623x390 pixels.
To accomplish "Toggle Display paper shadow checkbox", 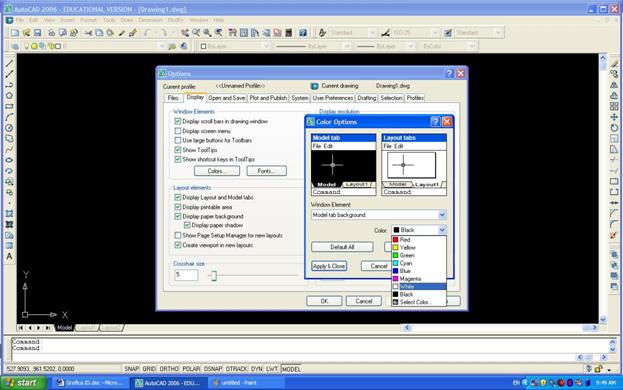I will click(187, 225).
